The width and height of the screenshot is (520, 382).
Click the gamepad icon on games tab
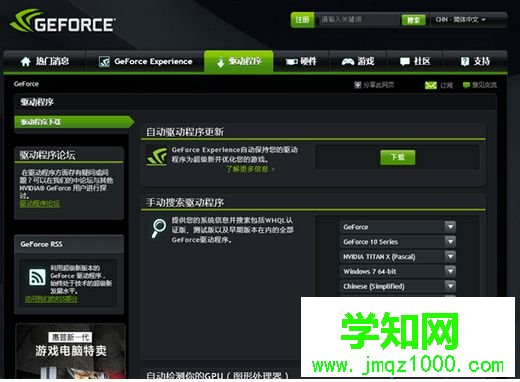[x=348, y=62]
